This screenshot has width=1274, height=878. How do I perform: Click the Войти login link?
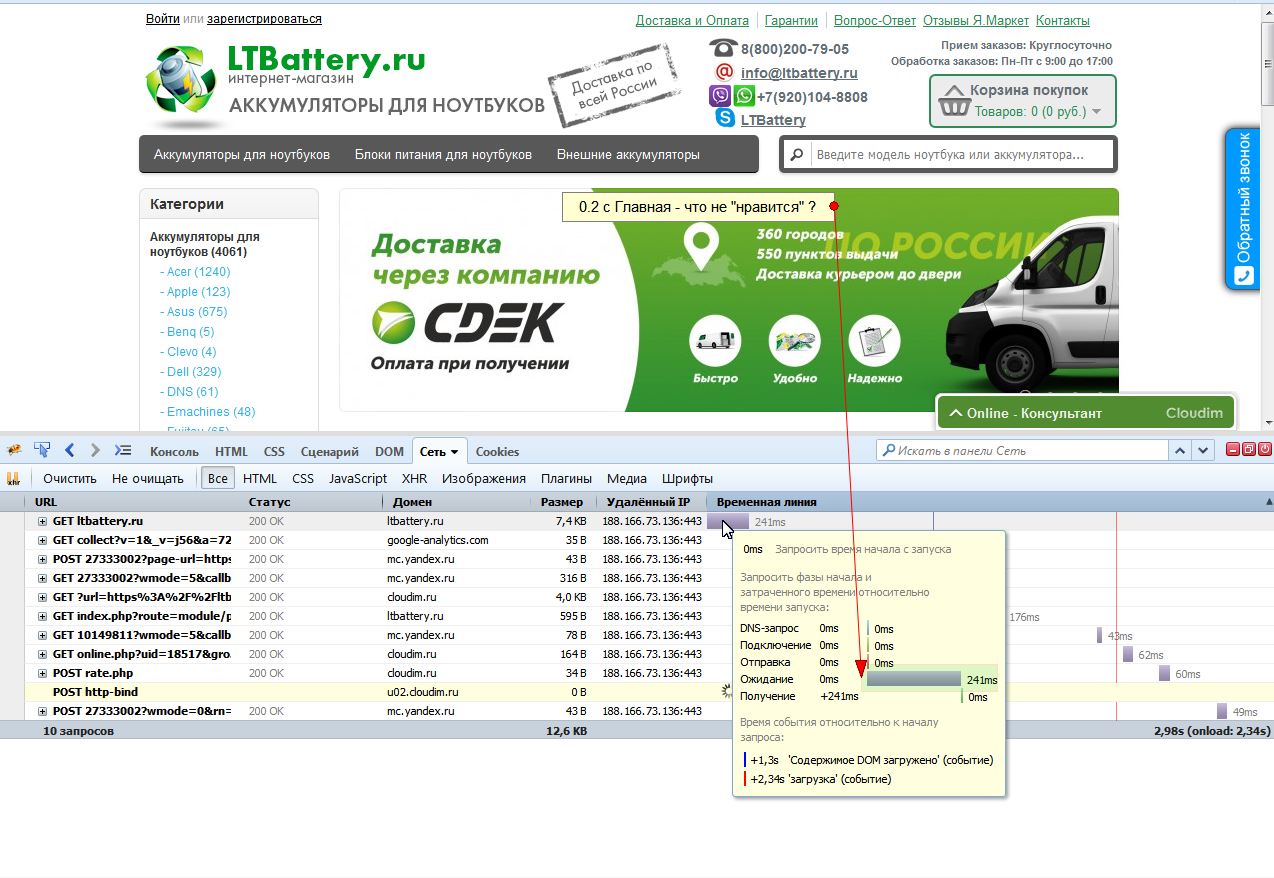point(162,18)
